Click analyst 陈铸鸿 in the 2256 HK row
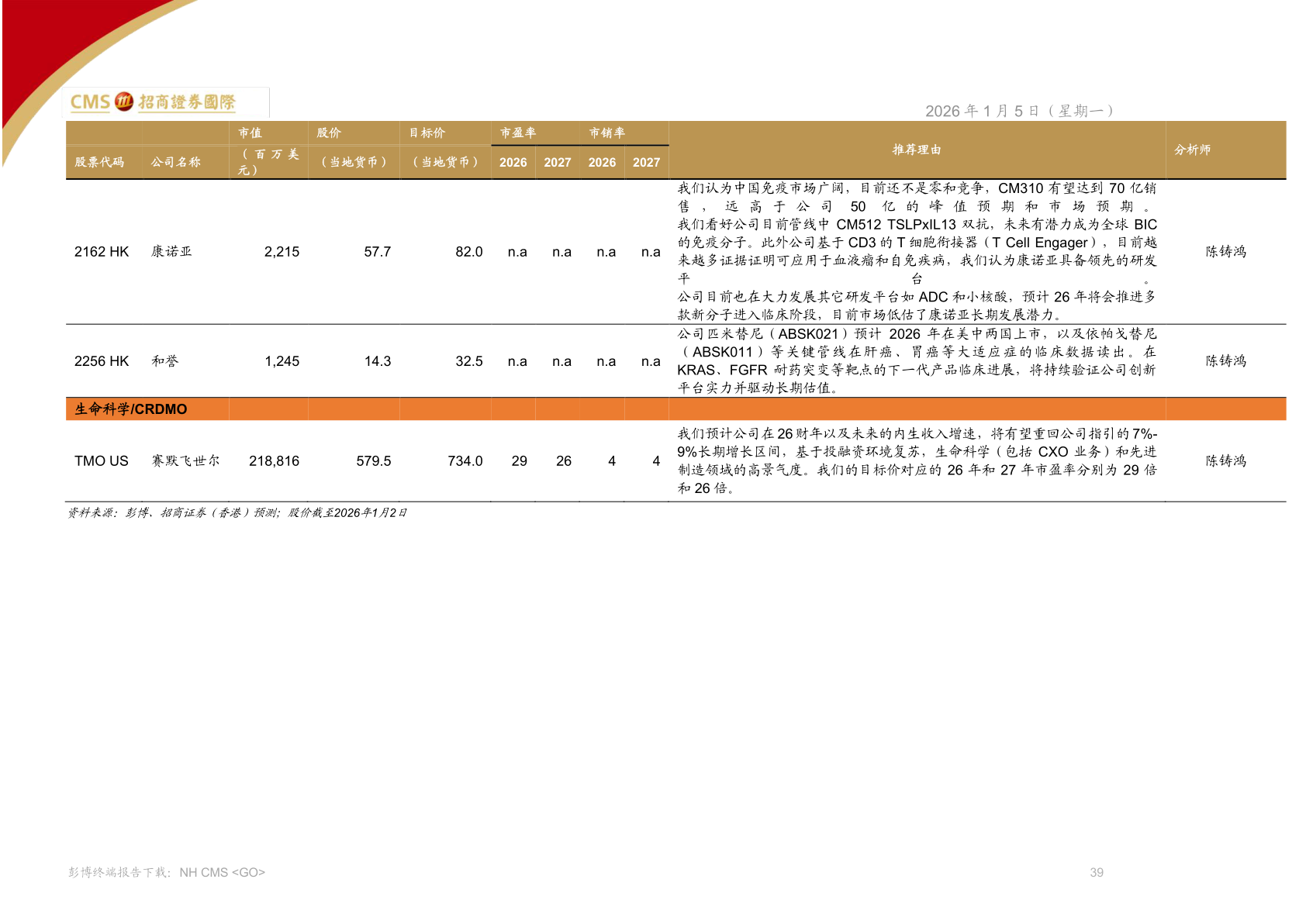This screenshot has height=924, width=1306. coord(1225,361)
